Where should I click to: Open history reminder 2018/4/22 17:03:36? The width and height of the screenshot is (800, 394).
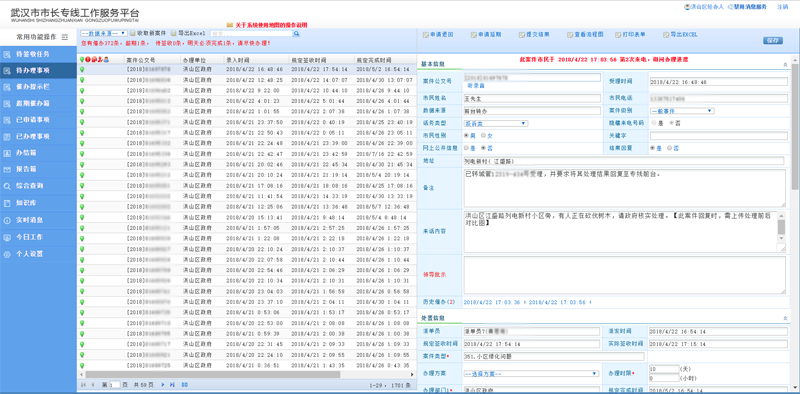(x=492, y=303)
